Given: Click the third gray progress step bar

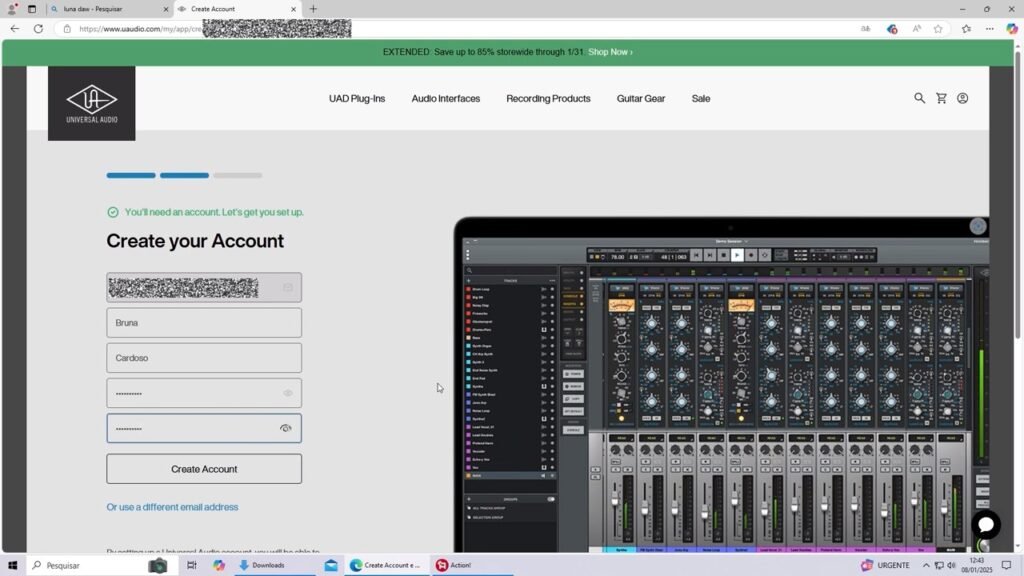Looking at the screenshot, I should [x=238, y=175].
